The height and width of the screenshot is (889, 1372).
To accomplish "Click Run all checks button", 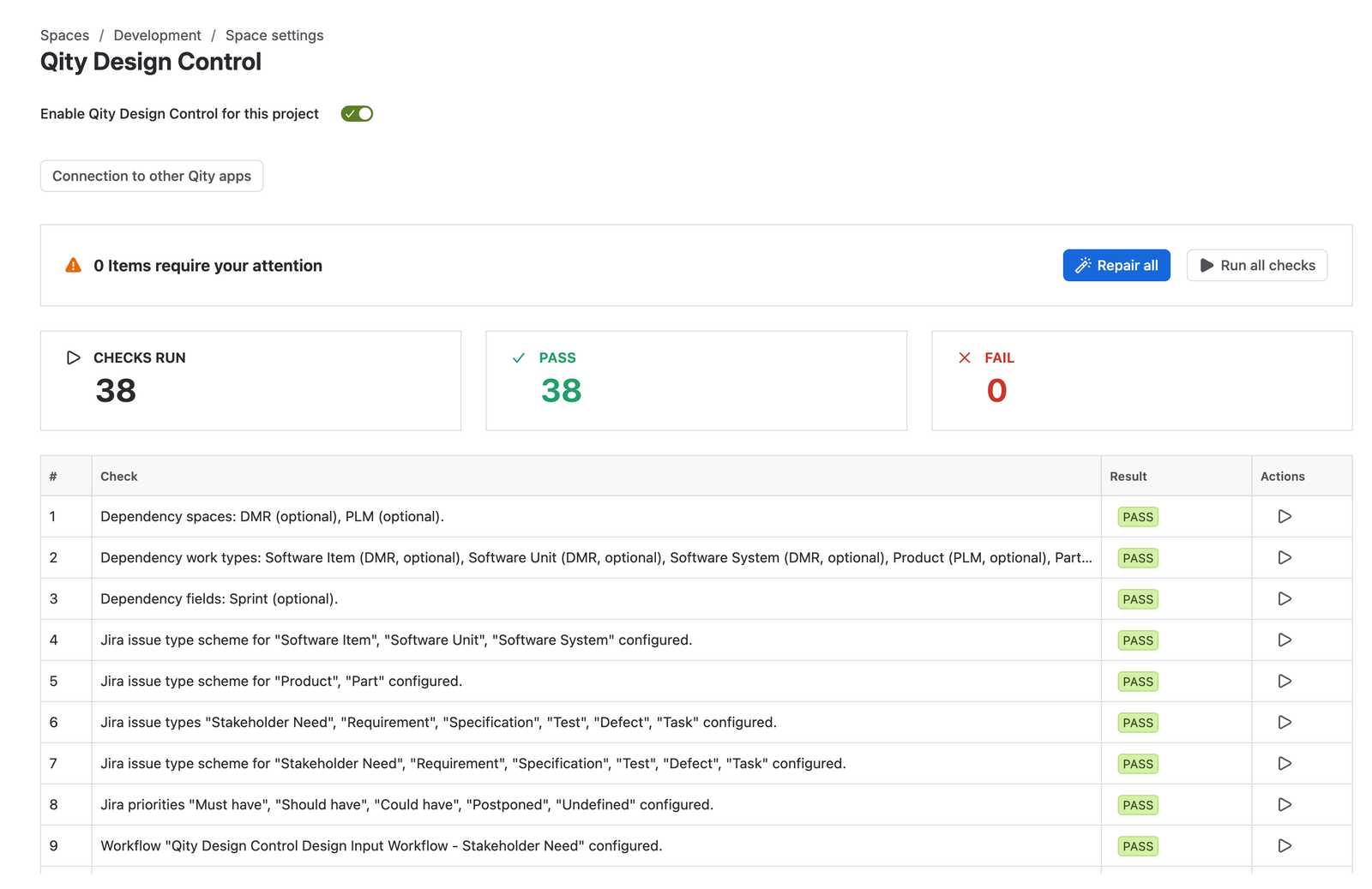I will pyautogui.click(x=1257, y=266).
